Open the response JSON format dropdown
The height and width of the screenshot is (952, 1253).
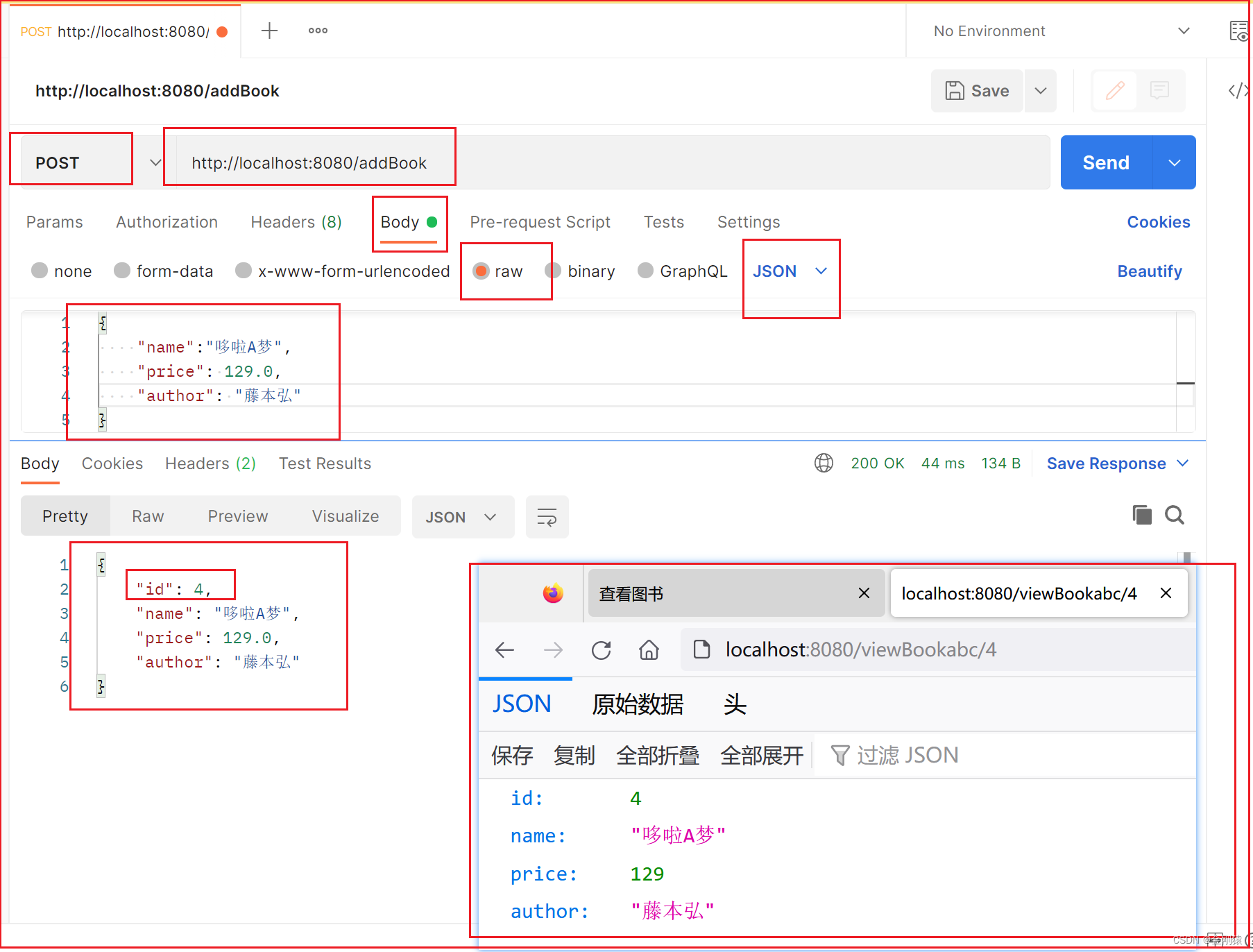point(463,517)
